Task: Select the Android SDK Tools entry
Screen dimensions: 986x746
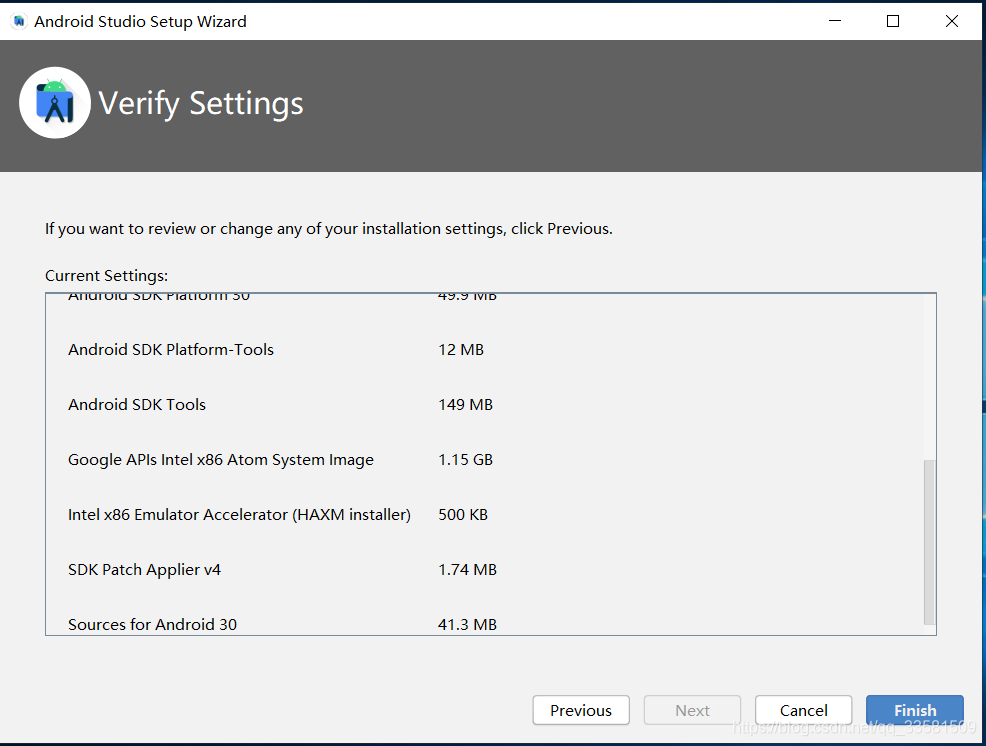Action: pyautogui.click(x=136, y=404)
